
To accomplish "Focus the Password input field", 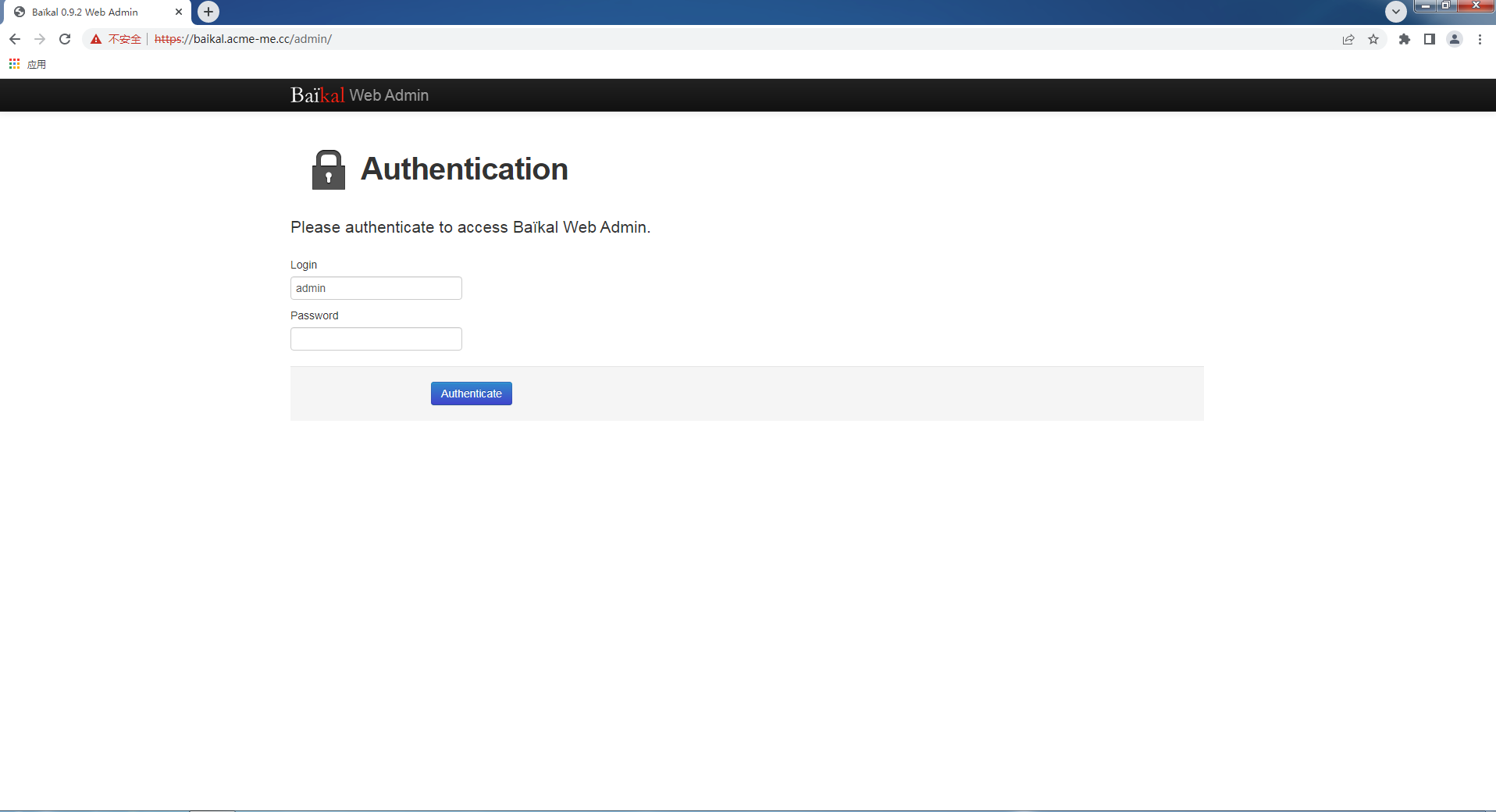I will tap(376, 339).
